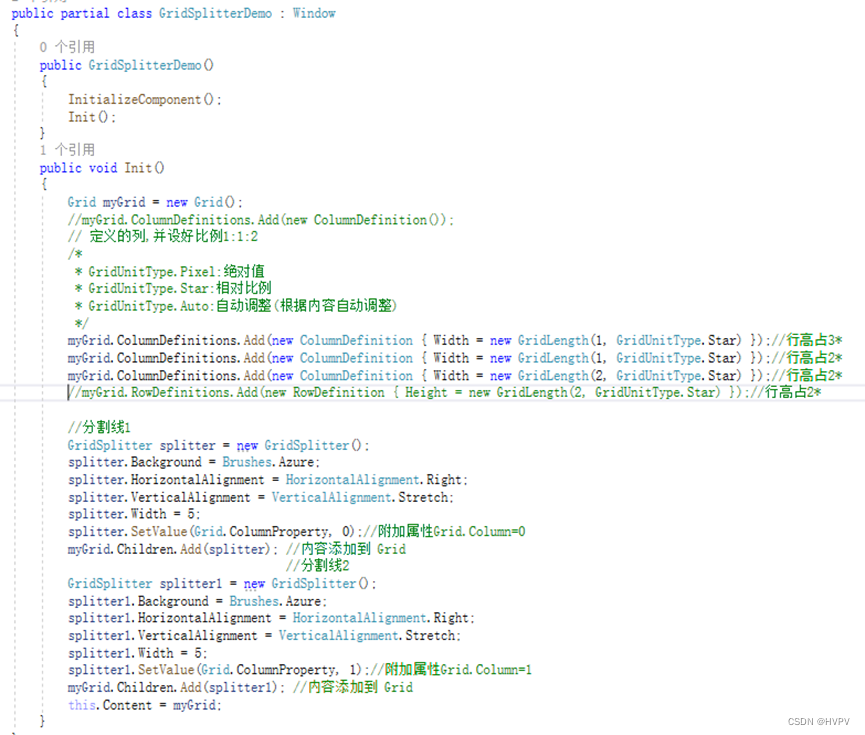This screenshot has width=865, height=735.
Task: Click the line 'splitter.Width = 5;'
Action: click(x=134, y=514)
